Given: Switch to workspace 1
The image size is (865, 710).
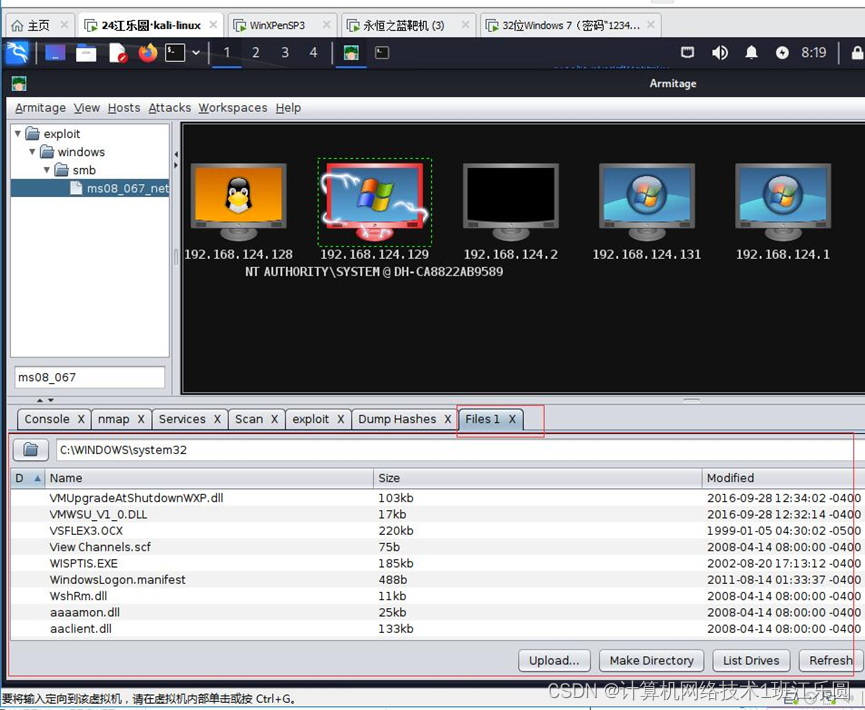Looking at the screenshot, I should click(x=227, y=53).
